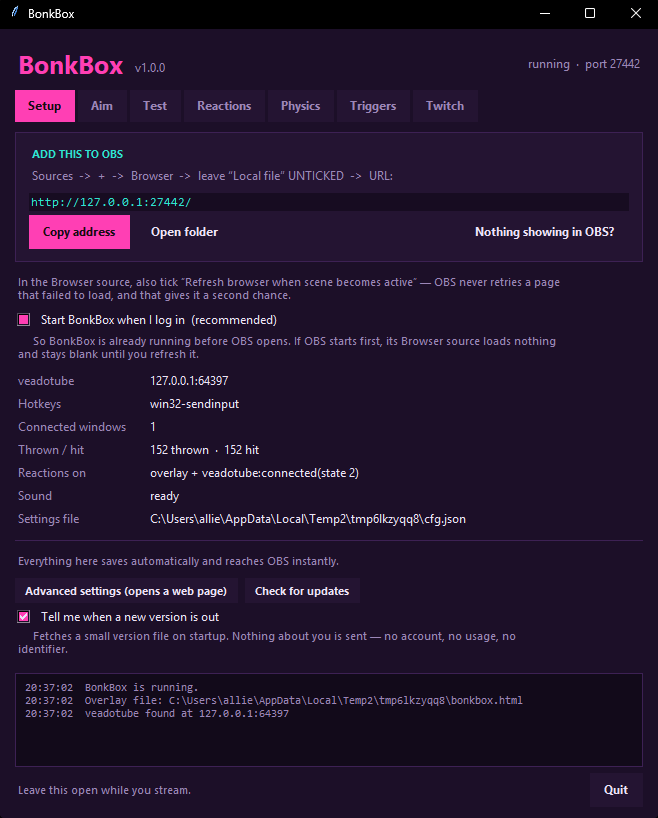Uncheck 'Tell me when a new version is out'

tap(24, 617)
